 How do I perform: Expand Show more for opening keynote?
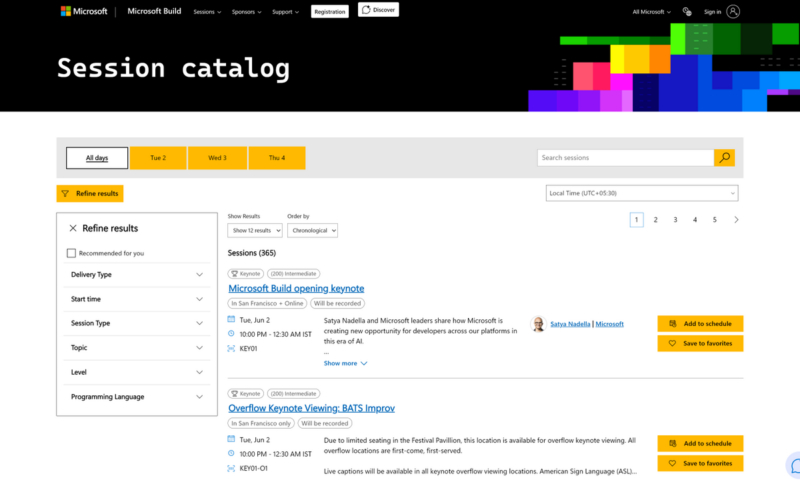pyautogui.click(x=345, y=363)
